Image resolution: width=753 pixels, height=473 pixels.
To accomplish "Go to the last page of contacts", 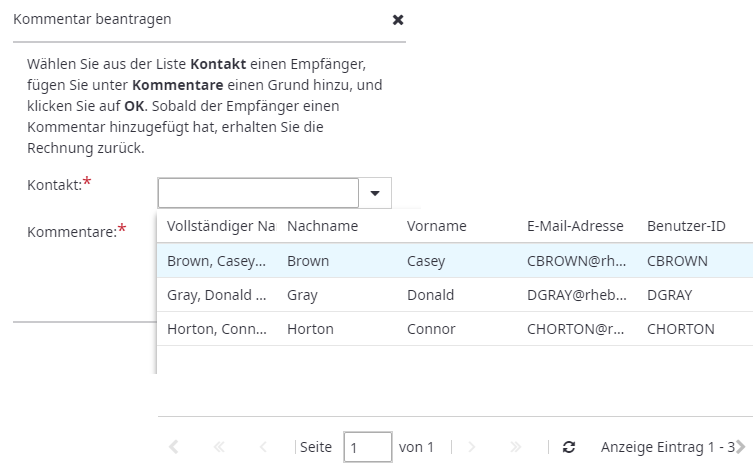I will [x=515, y=447].
